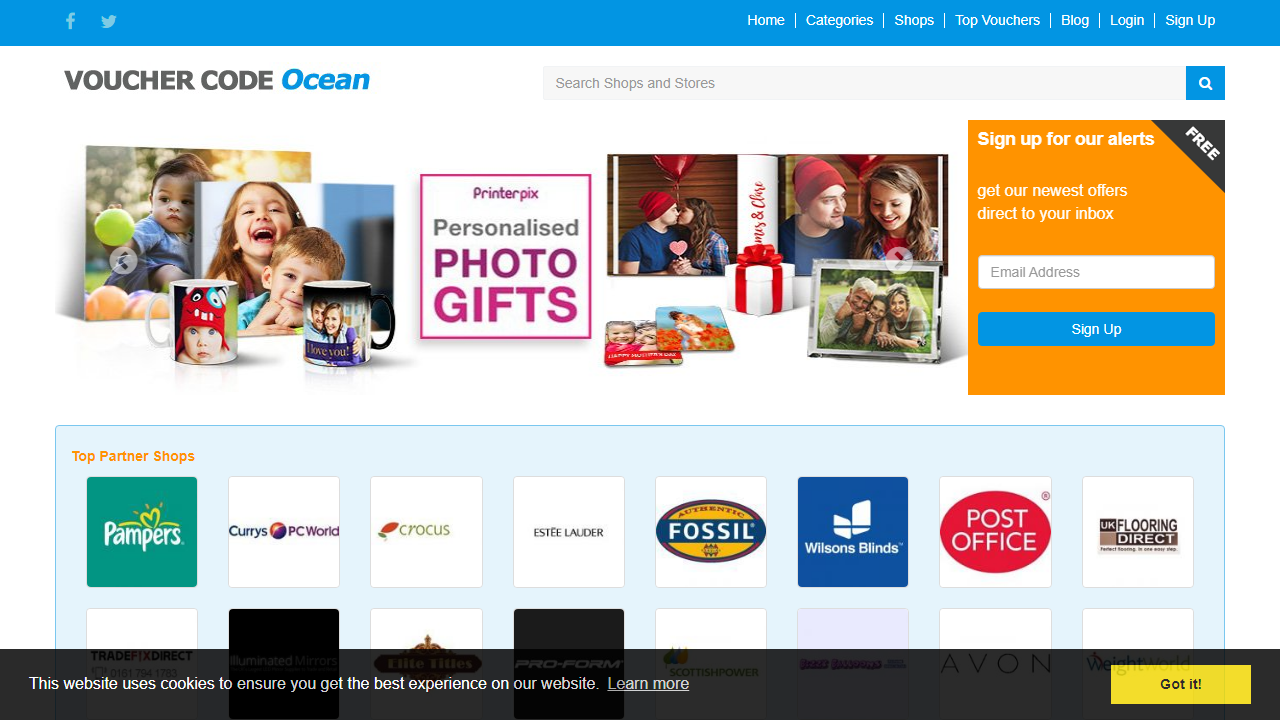Dismiss cookies with Got it! button
Viewport: 1280px width, 720px height.
pos(1180,684)
